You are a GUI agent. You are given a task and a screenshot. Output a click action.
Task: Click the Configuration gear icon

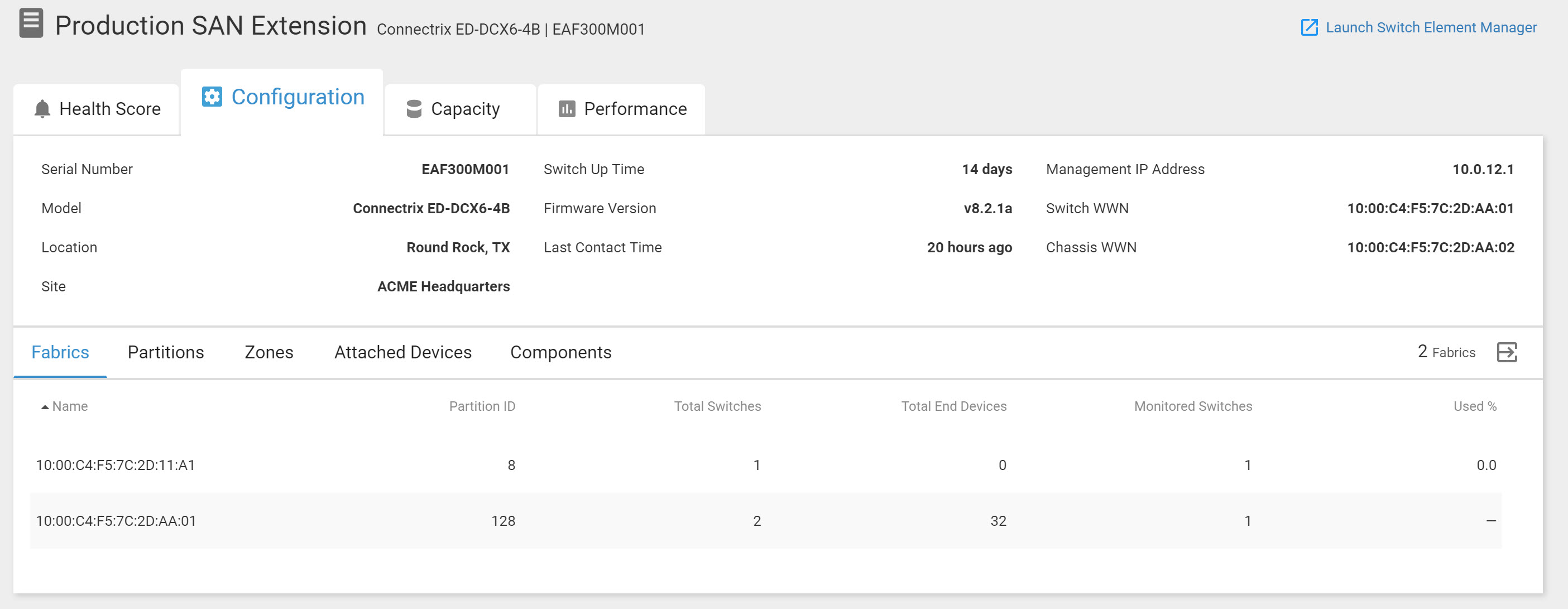212,97
